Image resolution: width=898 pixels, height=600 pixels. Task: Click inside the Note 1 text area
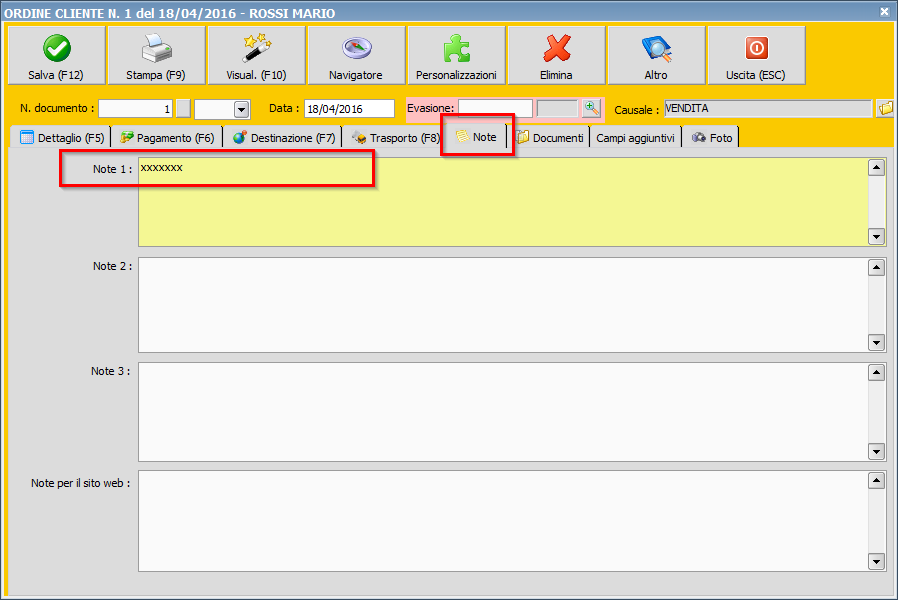point(503,203)
